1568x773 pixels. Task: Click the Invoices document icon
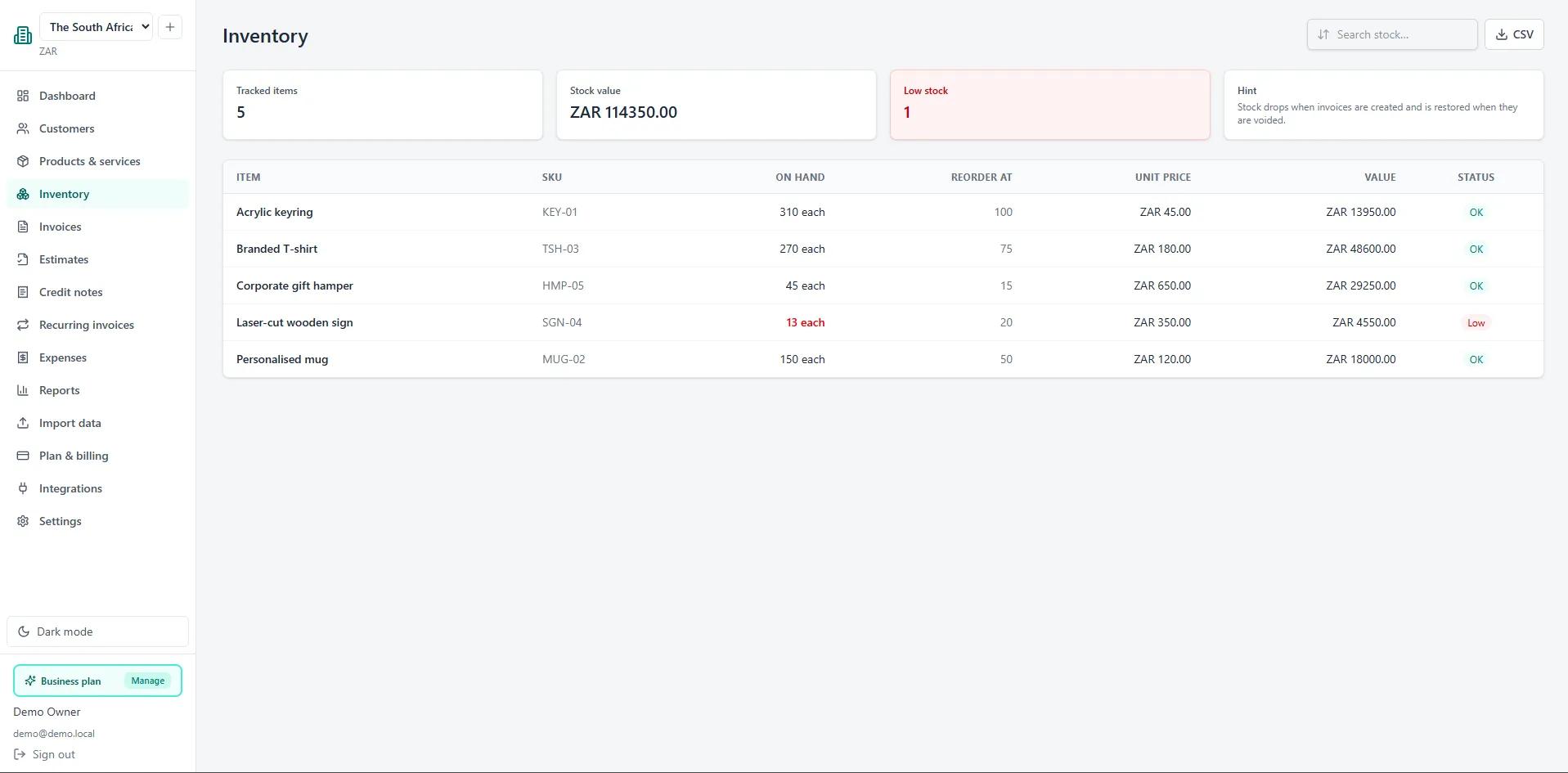point(23,227)
